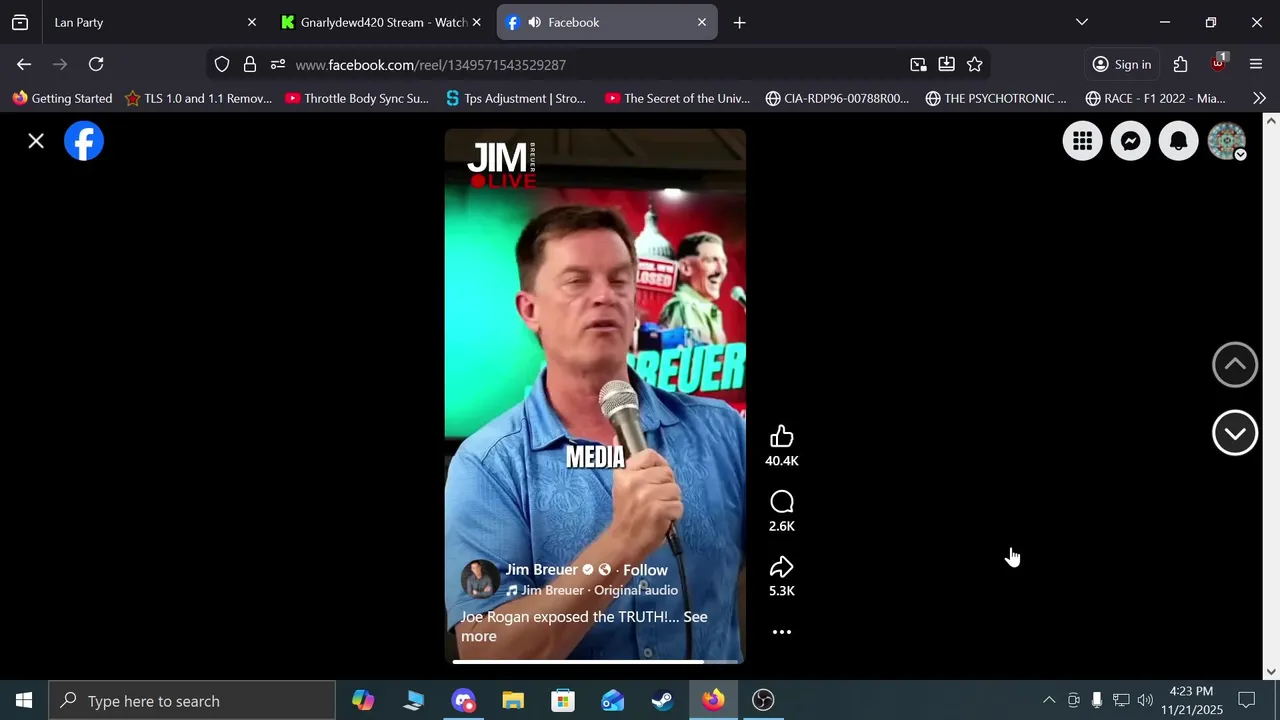Image resolution: width=1280 pixels, height=720 pixels.
Task: Go to next reel down chevron
Action: click(x=1235, y=433)
